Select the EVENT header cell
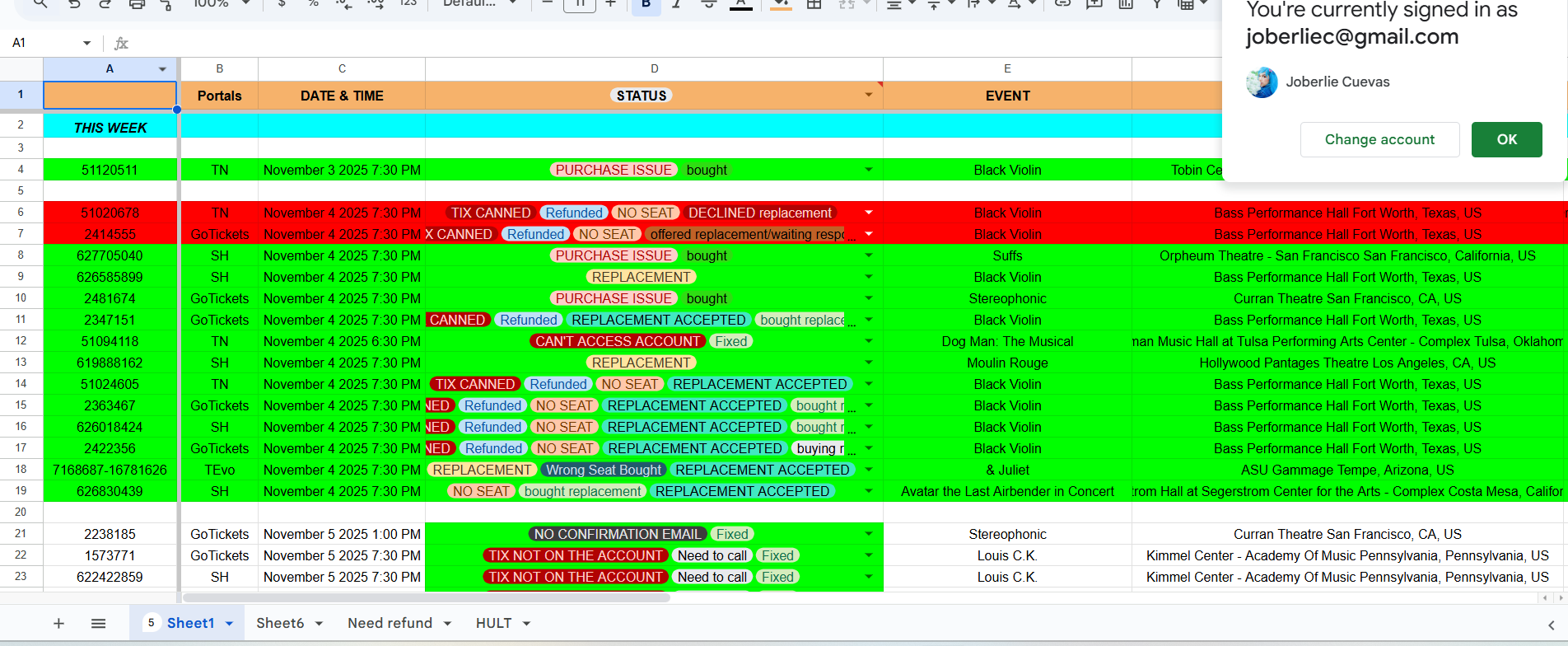This screenshot has width=1568, height=646. 1007,96
